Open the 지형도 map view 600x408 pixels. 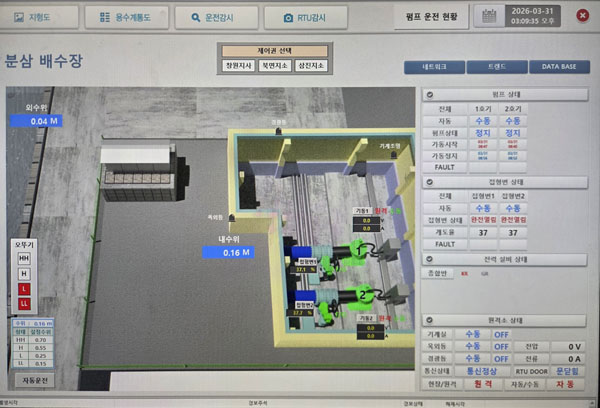(x=40, y=17)
